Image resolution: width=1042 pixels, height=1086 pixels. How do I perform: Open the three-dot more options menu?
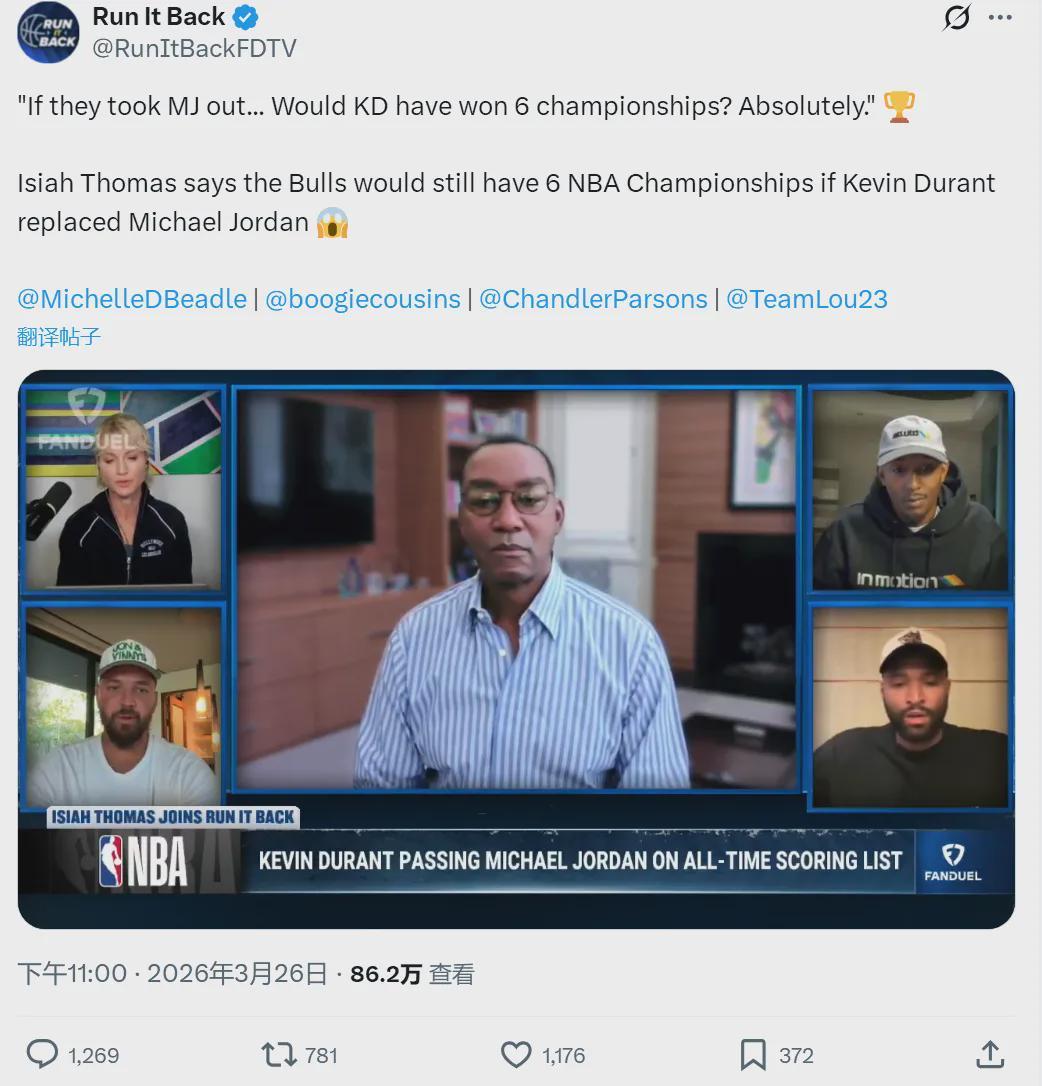(x=1000, y=17)
